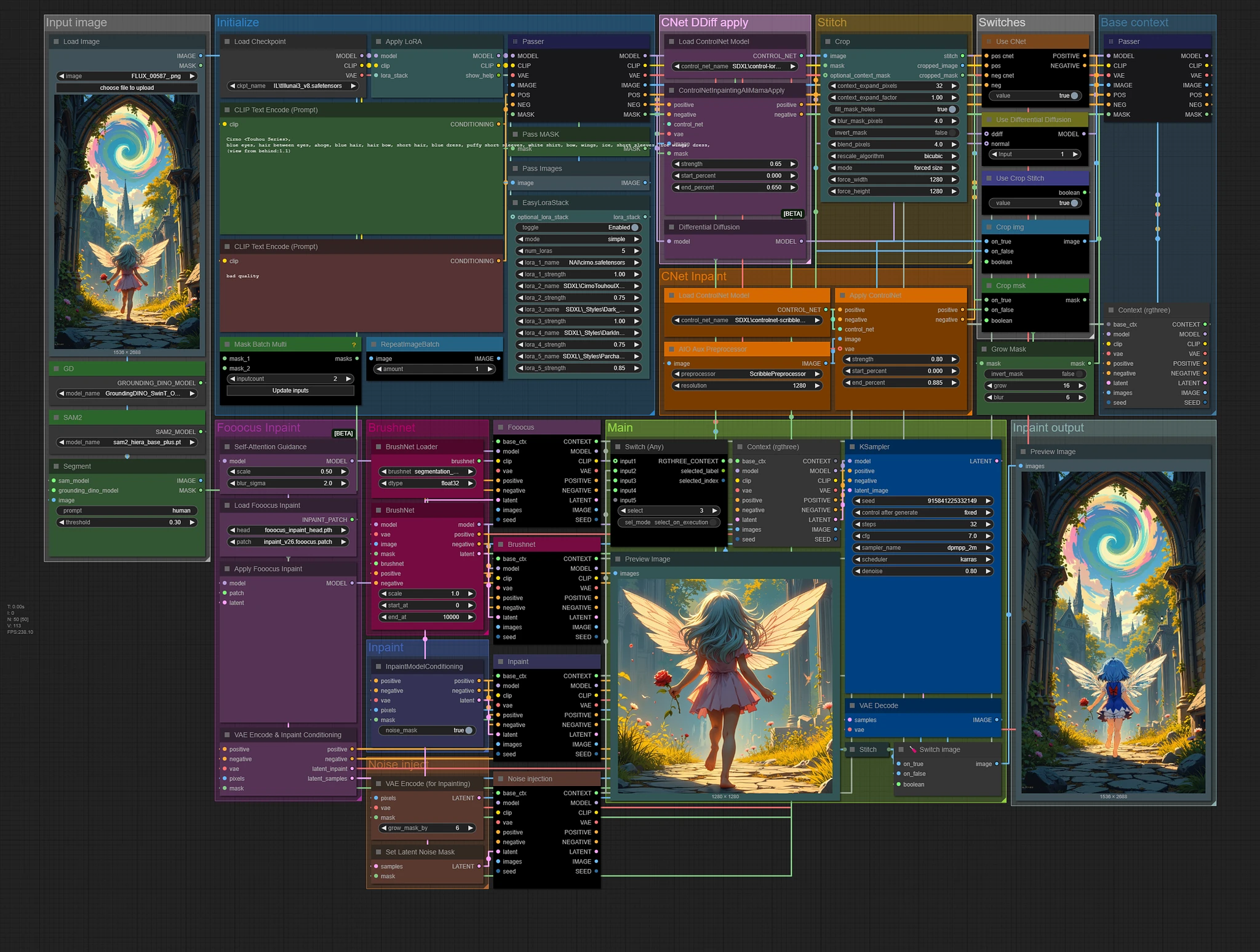The height and width of the screenshot is (952, 1260).
Task: Open the GroundingDINO model_name dropdown
Action: (127, 394)
